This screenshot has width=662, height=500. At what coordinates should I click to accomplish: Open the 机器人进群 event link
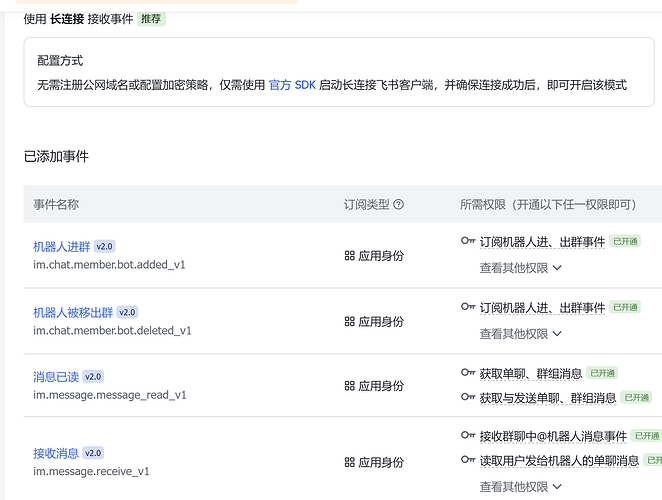click(x=61, y=246)
